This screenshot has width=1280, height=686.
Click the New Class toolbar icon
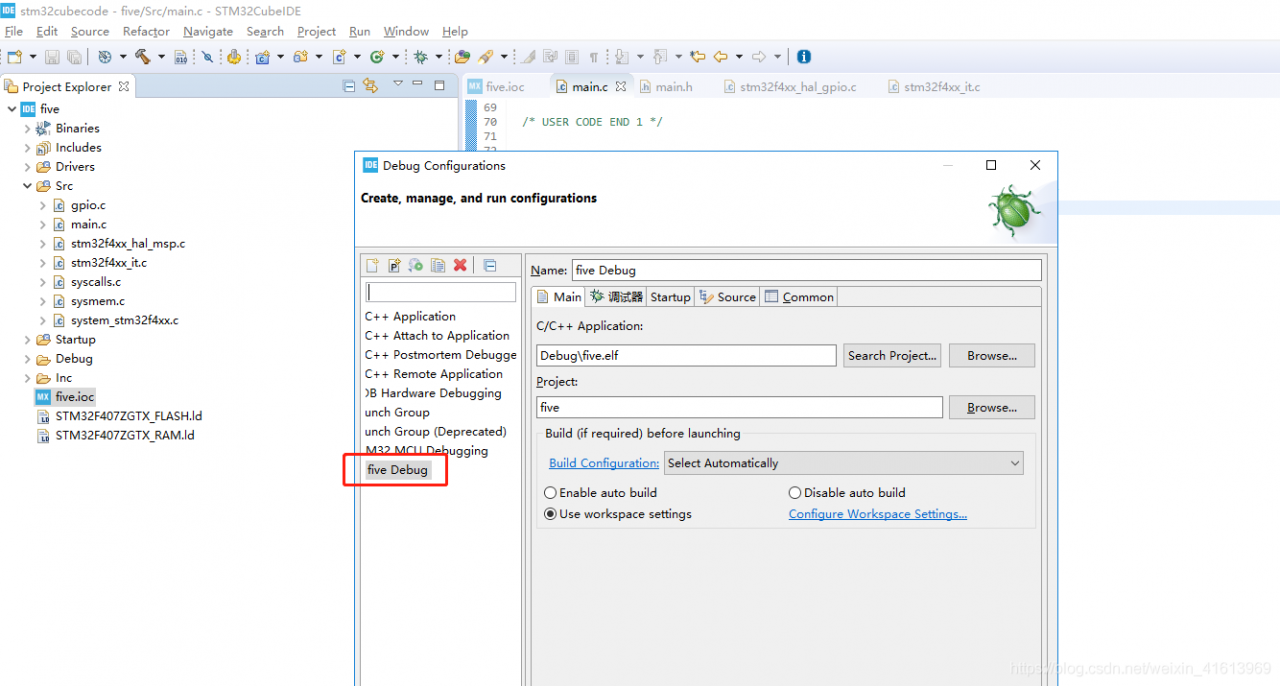point(377,57)
